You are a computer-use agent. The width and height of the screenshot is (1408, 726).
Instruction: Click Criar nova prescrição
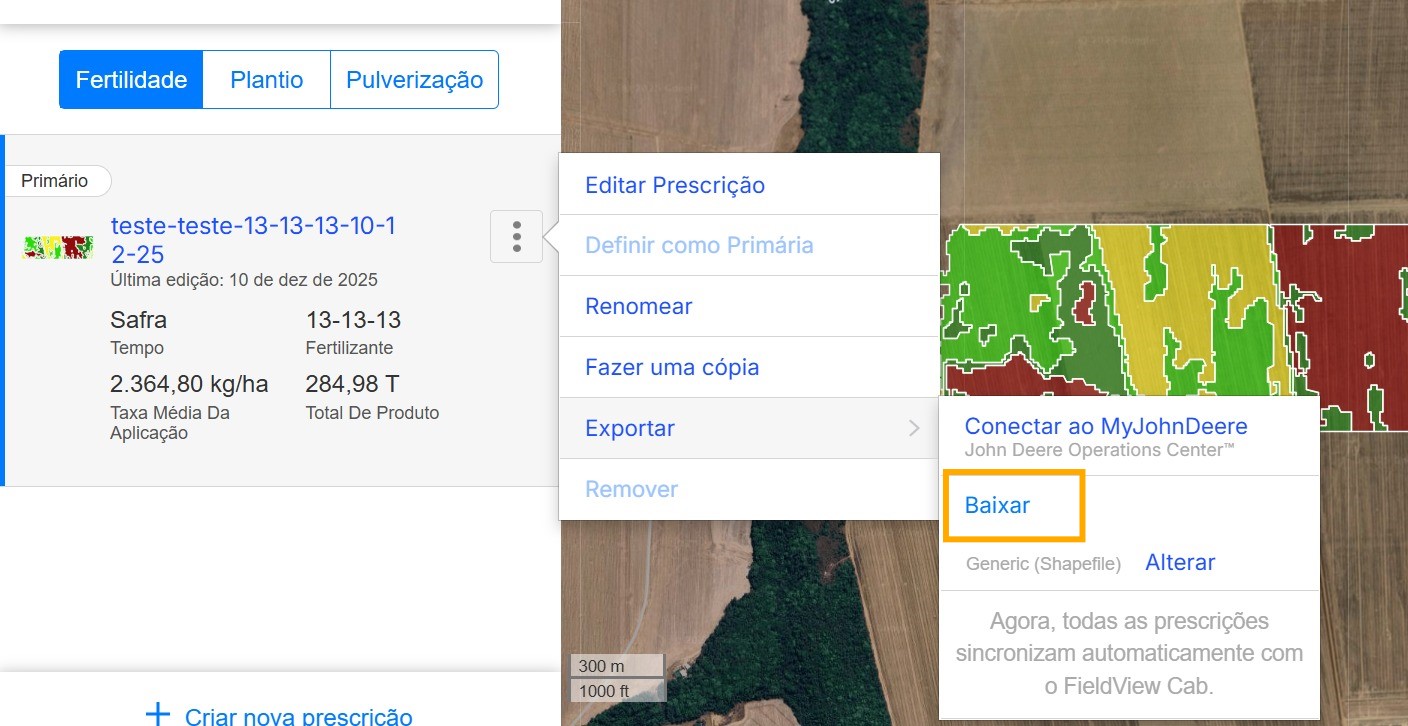click(x=298, y=716)
